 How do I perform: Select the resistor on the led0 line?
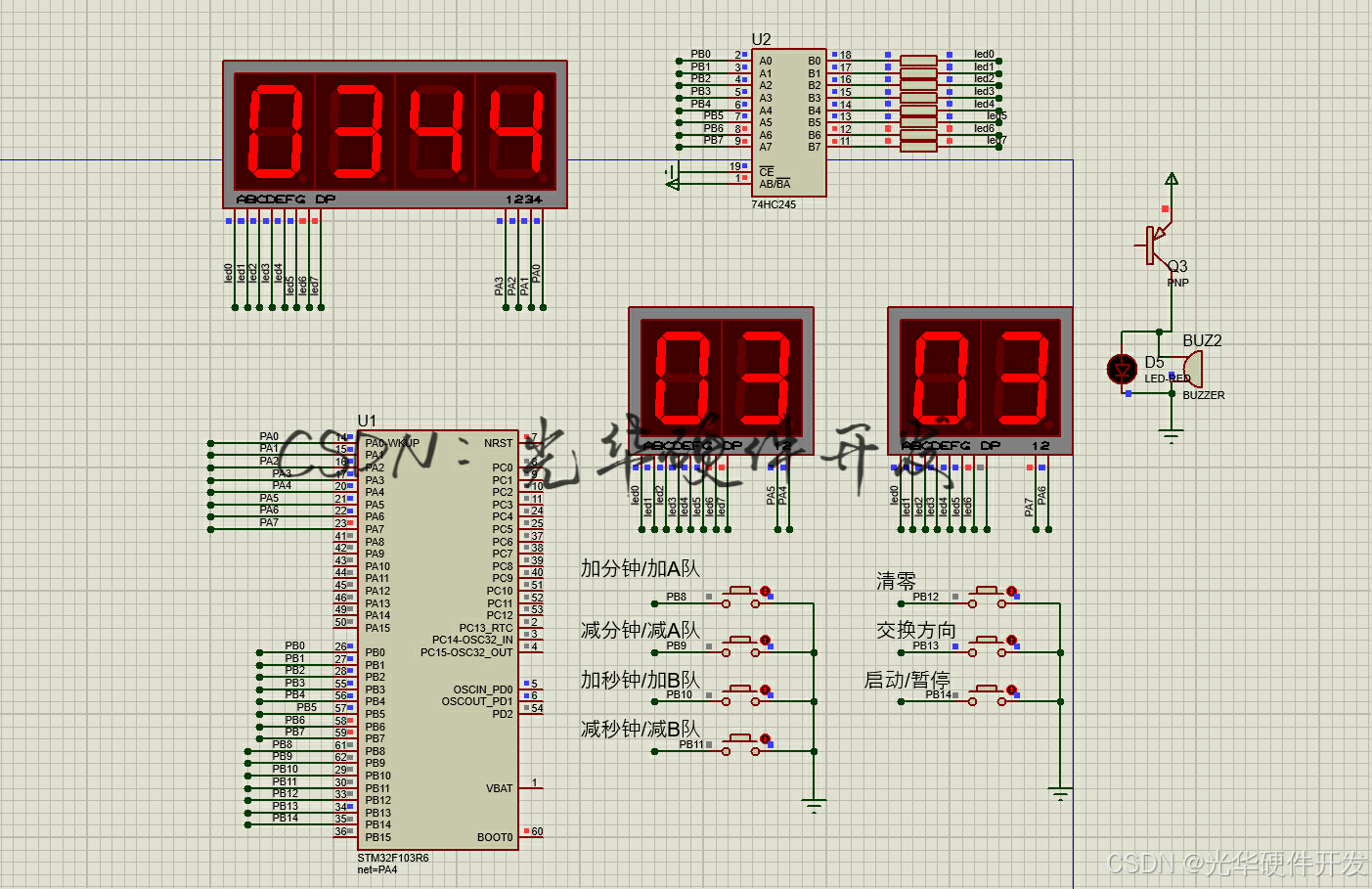pyautogui.click(x=918, y=60)
